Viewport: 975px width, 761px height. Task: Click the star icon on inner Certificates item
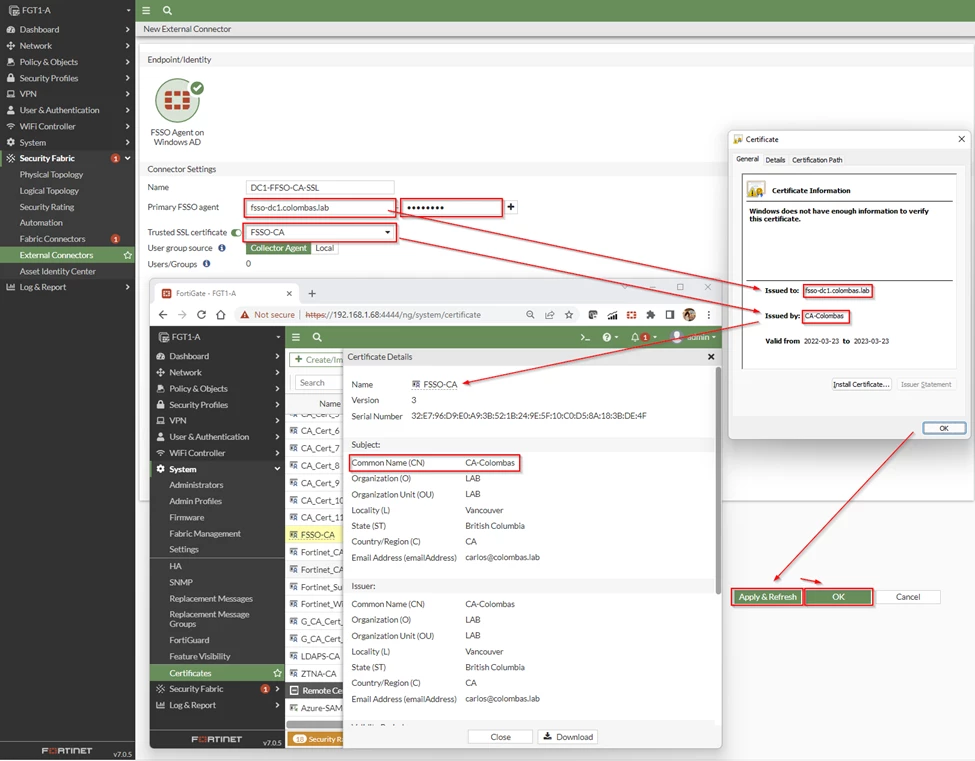[277, 673]
